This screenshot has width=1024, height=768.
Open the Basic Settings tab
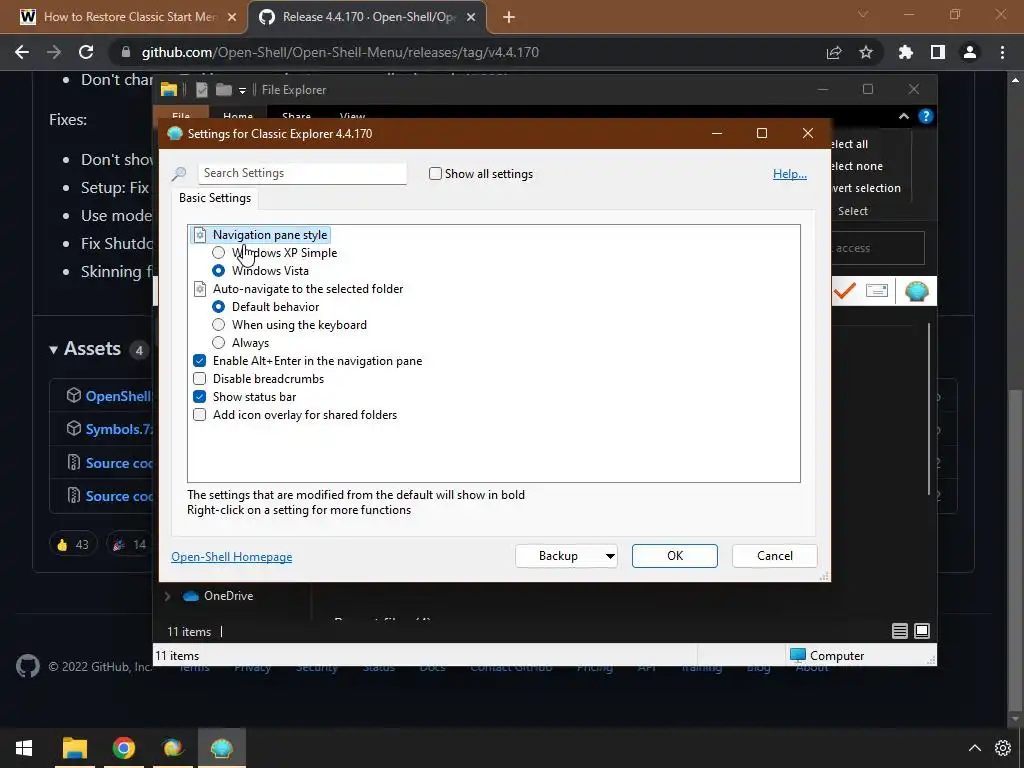point(215,198)
